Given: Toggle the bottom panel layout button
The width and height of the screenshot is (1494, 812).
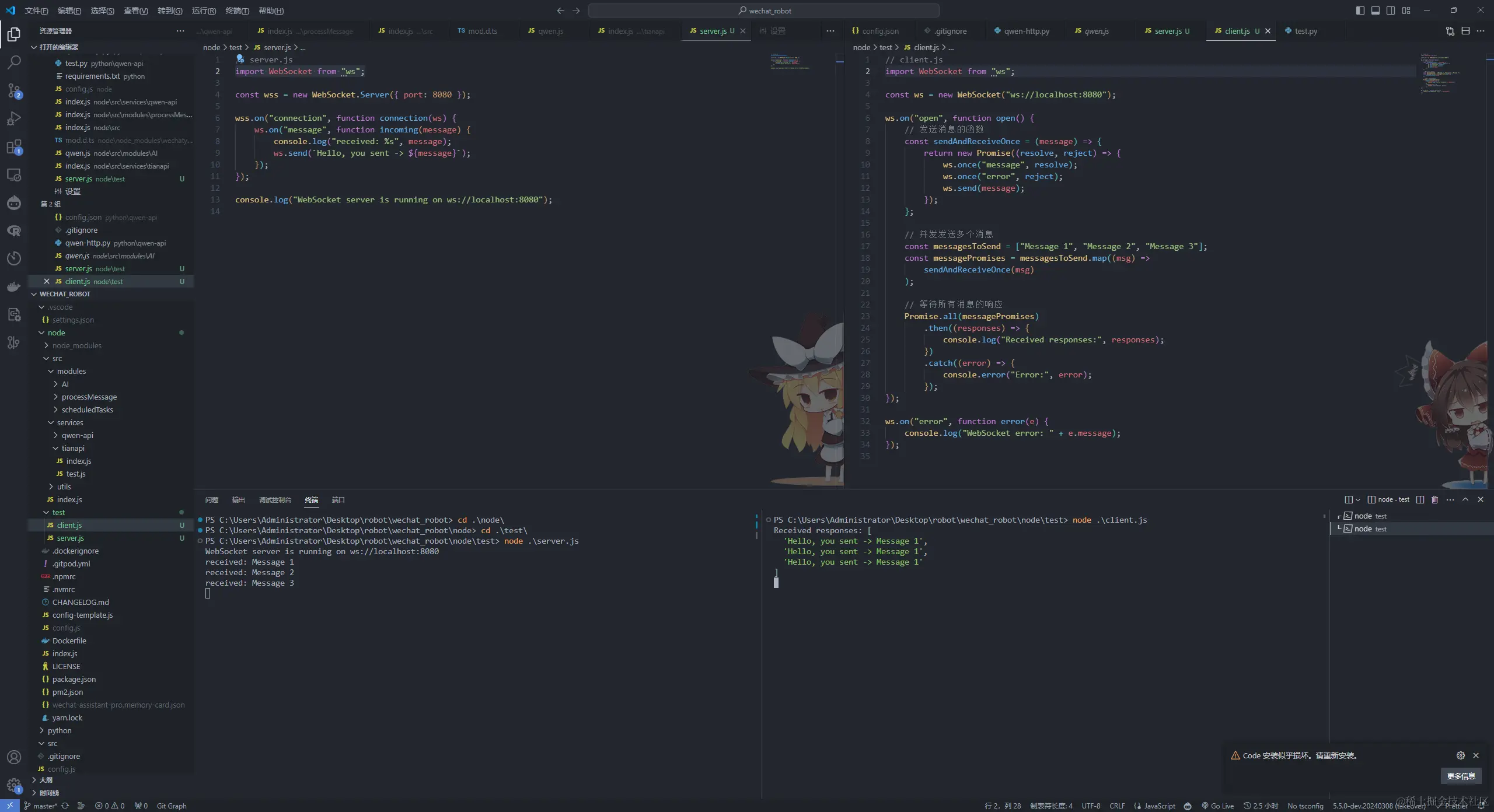Looking at the screenshot, I should click(1376, 10).
